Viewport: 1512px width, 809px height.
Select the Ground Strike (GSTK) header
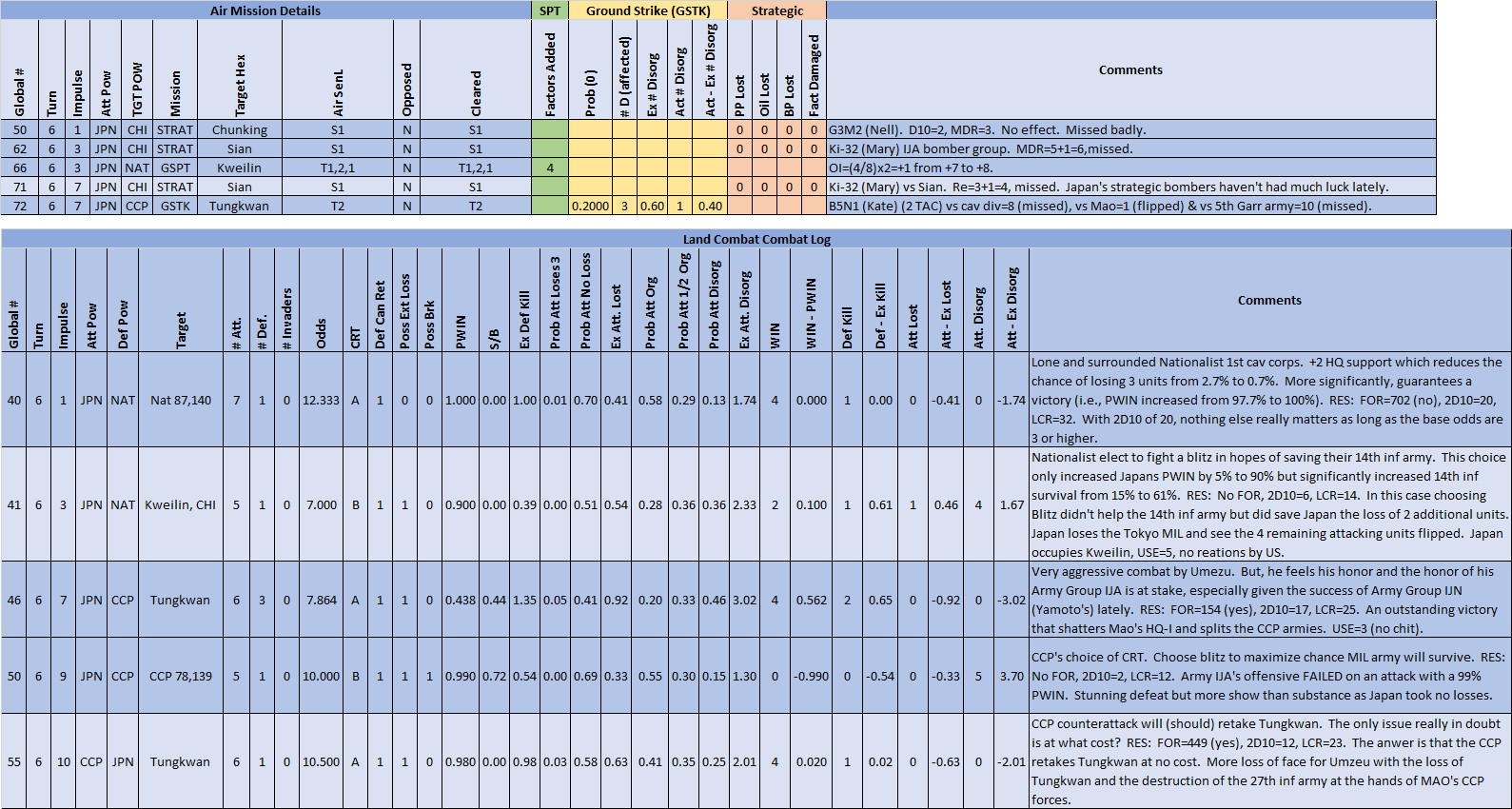[x=648, y=10]
